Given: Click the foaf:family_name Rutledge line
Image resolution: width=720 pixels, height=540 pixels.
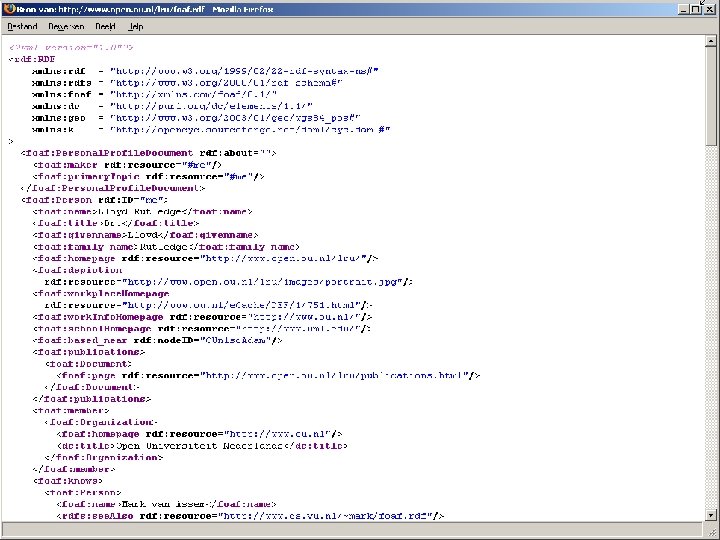Looking at the screenshot, I should point(166,247).
